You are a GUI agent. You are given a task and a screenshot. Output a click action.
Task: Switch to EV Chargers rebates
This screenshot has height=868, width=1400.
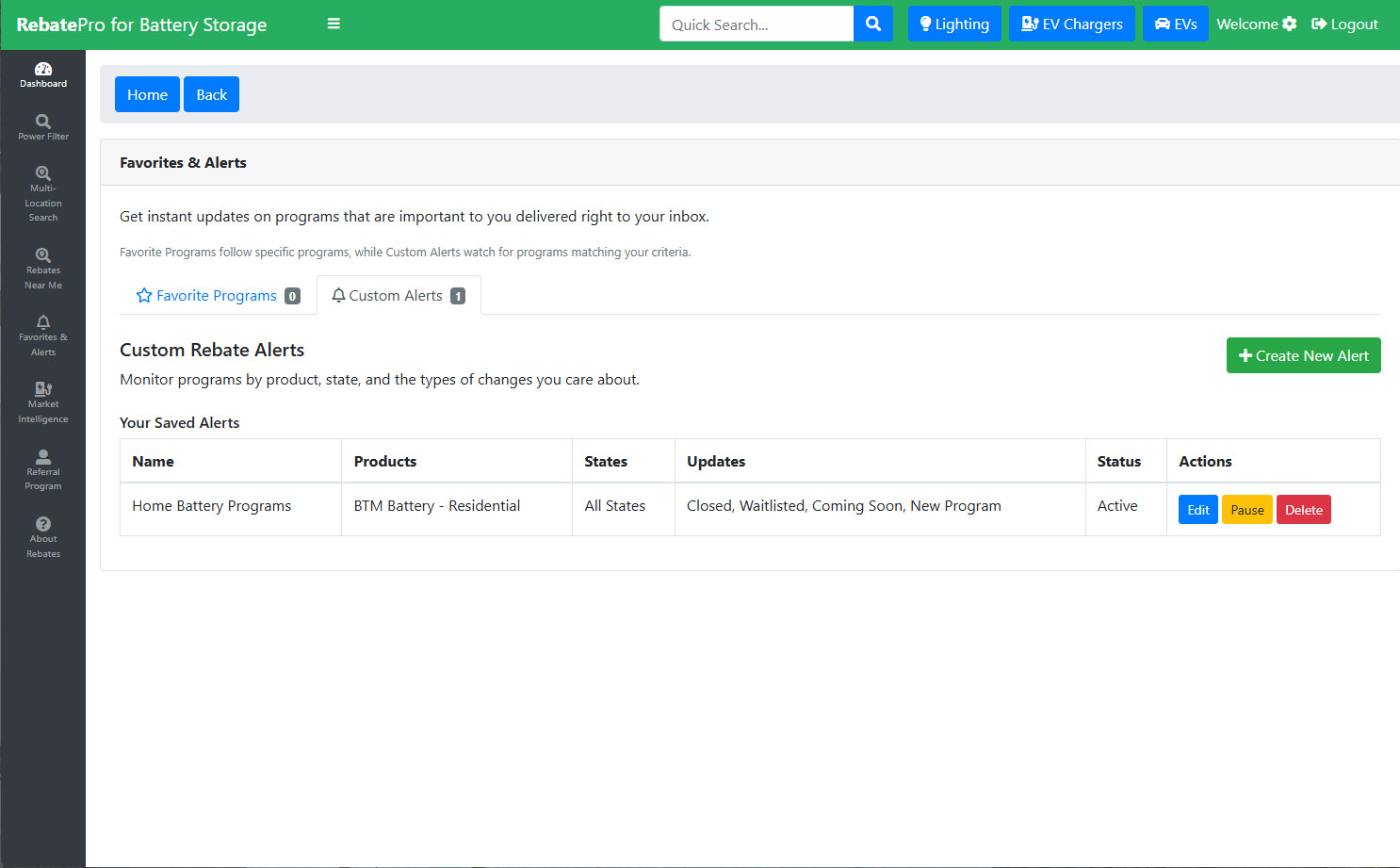1072,24
